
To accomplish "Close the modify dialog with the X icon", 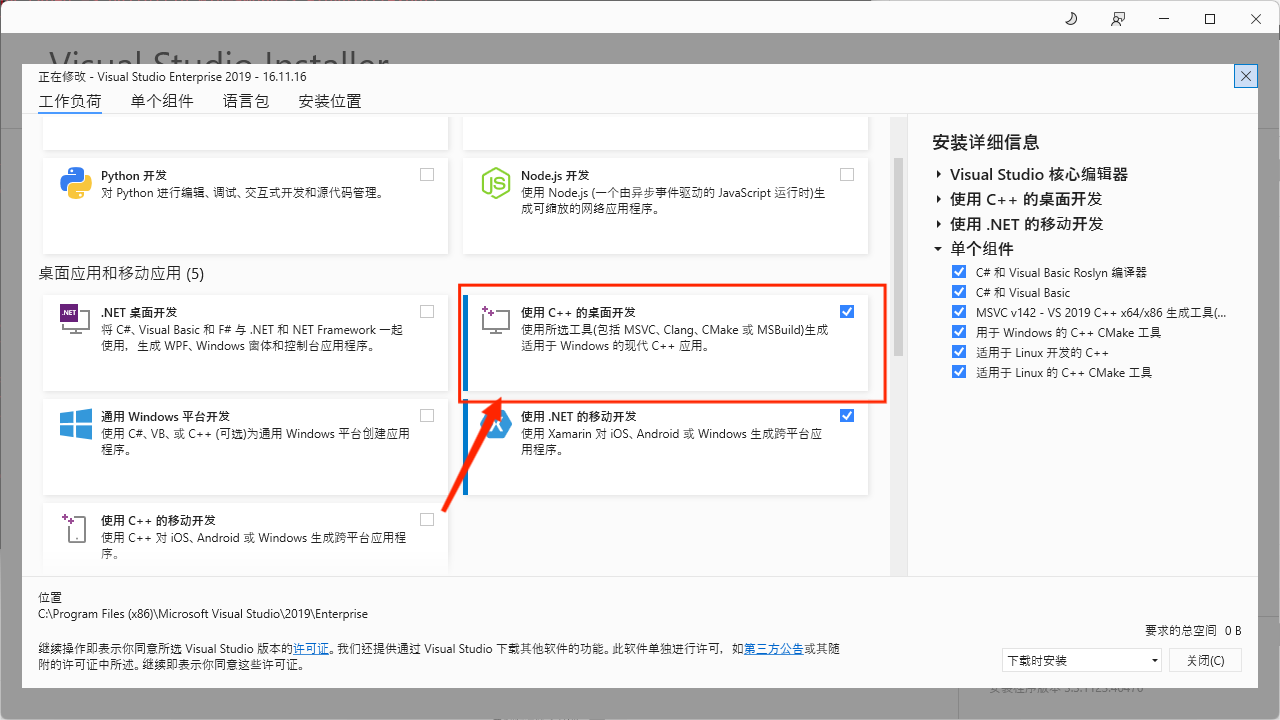I will click(1246, 76).
